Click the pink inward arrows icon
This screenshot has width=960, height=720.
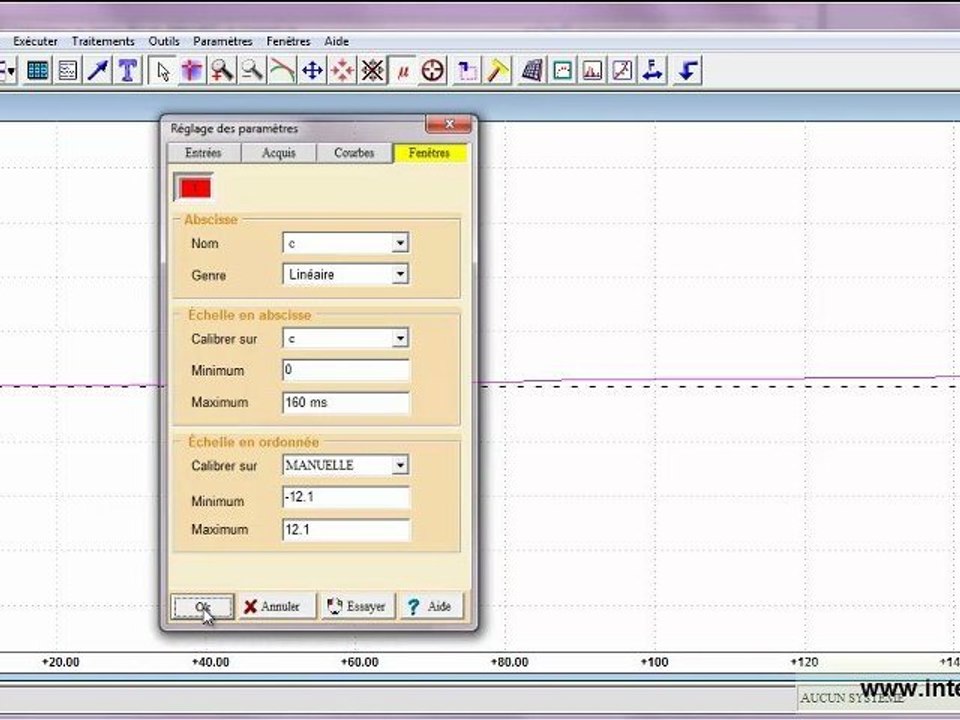[x=342, y=70]
